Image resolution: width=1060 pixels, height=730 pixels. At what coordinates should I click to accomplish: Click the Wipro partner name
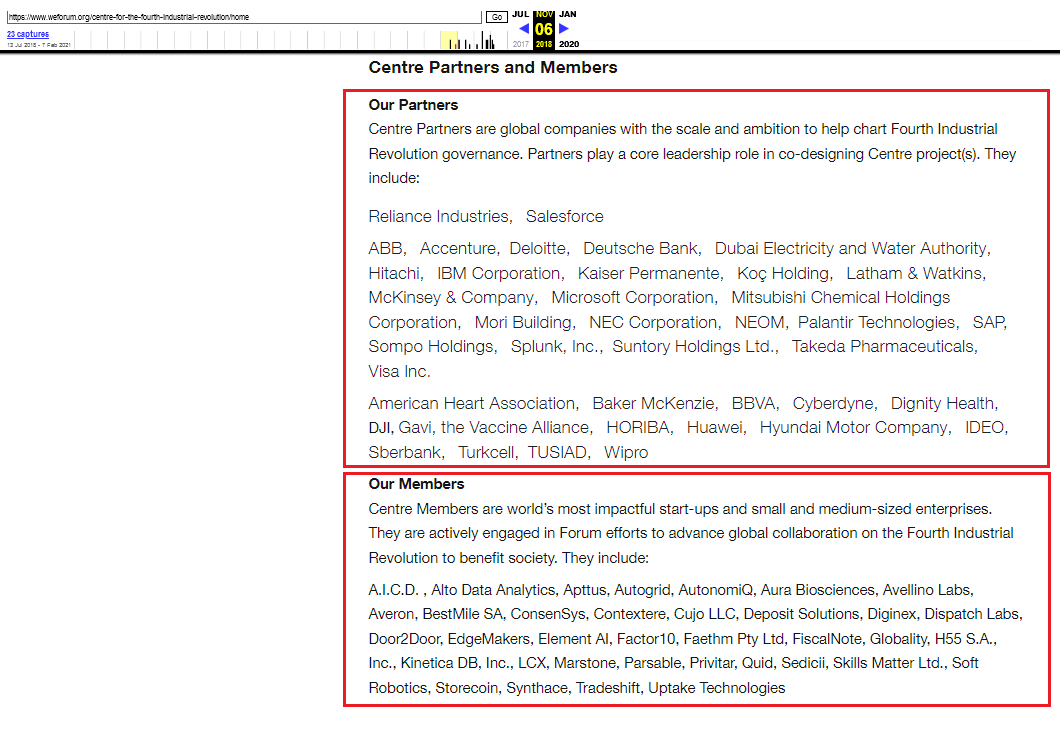point(626,452)
